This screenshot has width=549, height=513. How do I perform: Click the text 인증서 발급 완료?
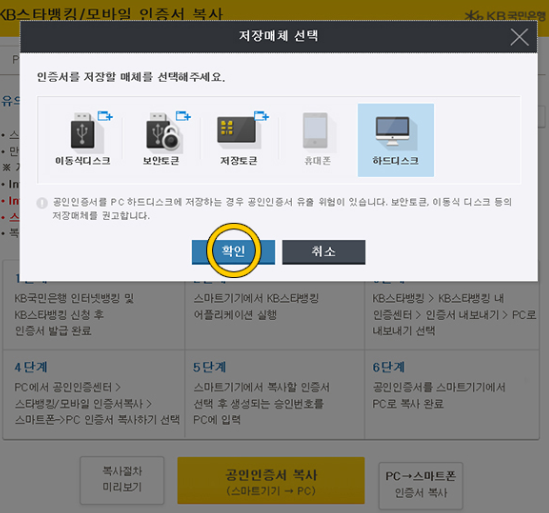53,331
